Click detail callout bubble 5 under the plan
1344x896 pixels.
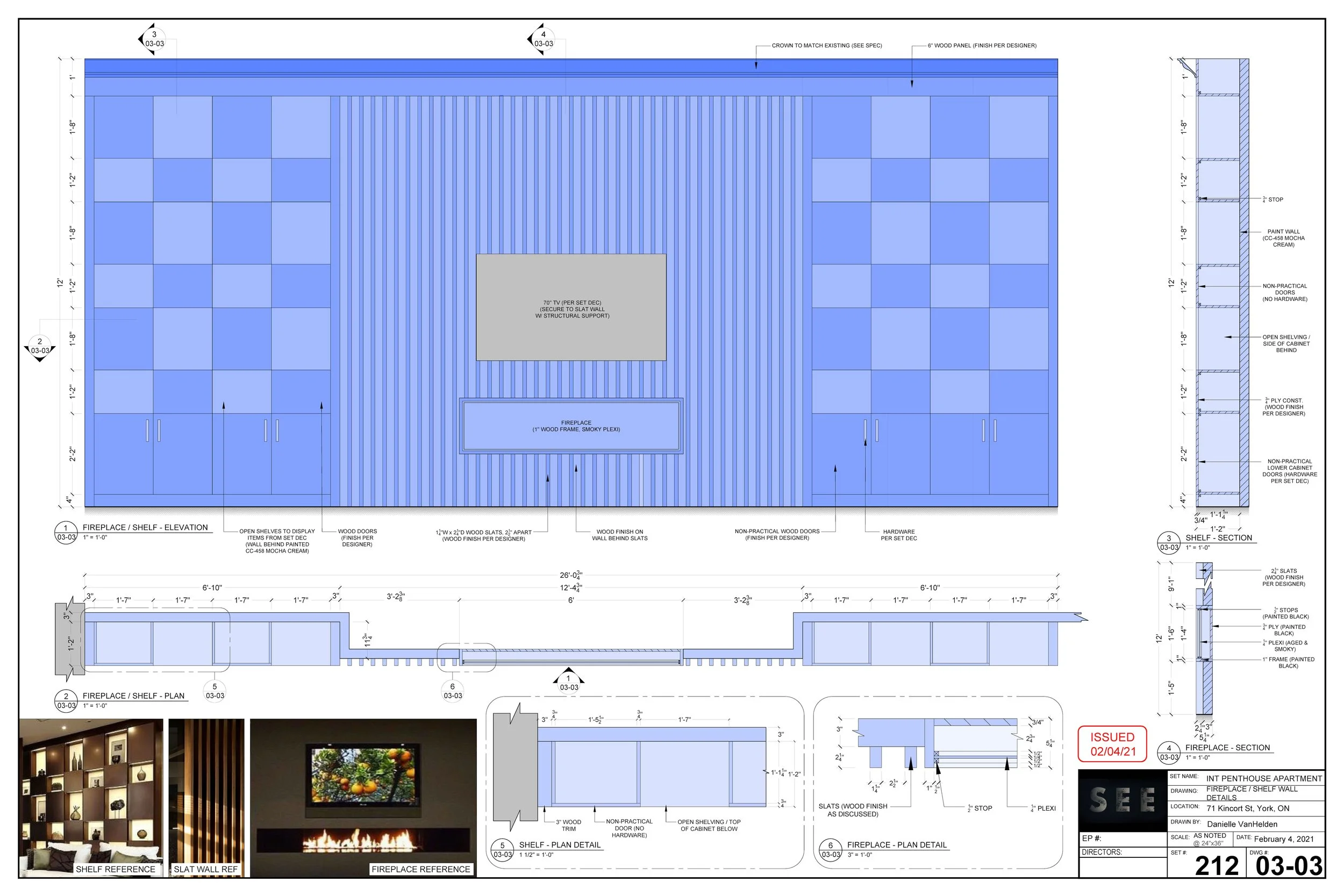pyautogui.click(x=215, y=691)
